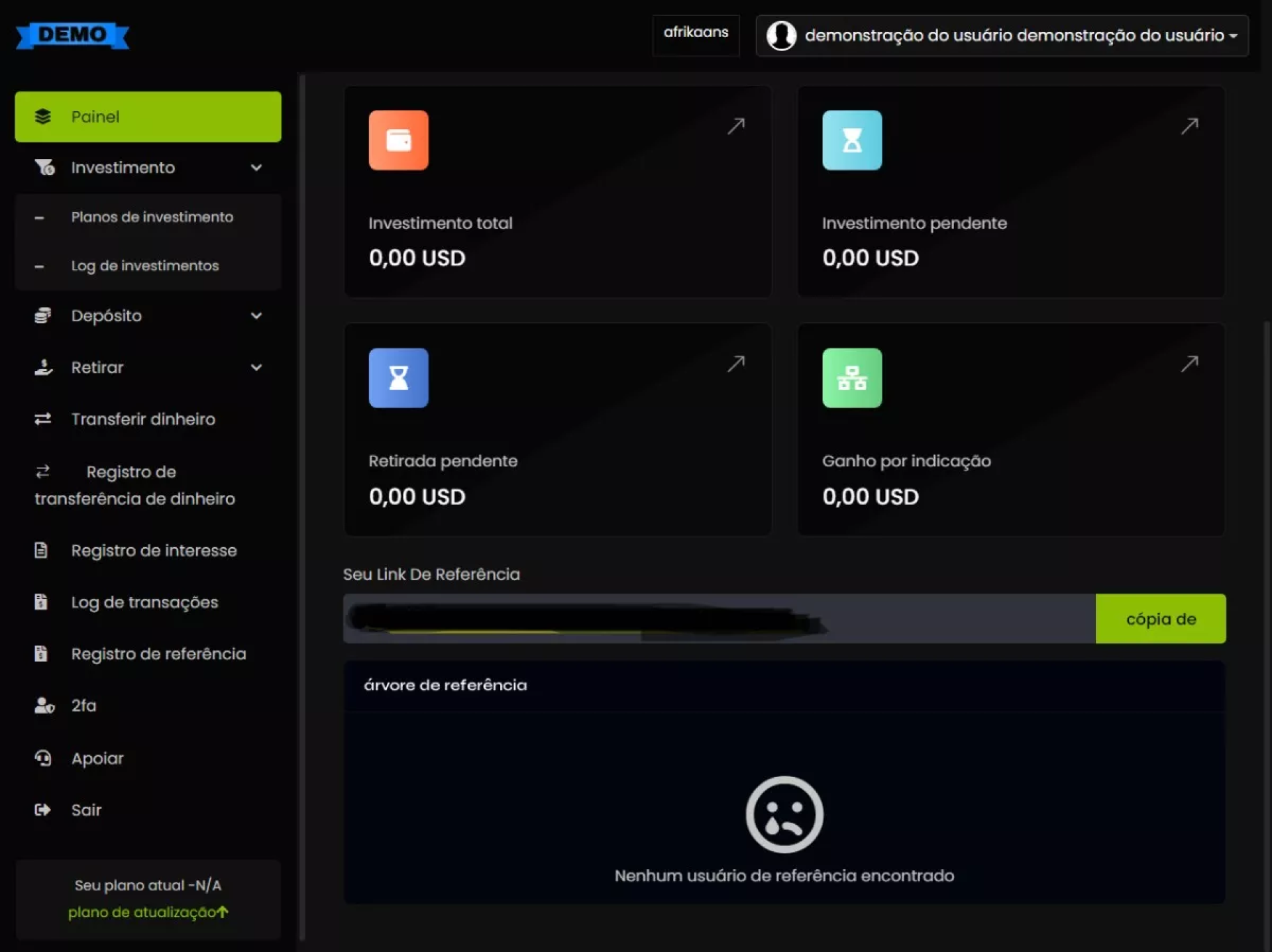
Task: Click the DEMO logo
Action: [72, 35]
